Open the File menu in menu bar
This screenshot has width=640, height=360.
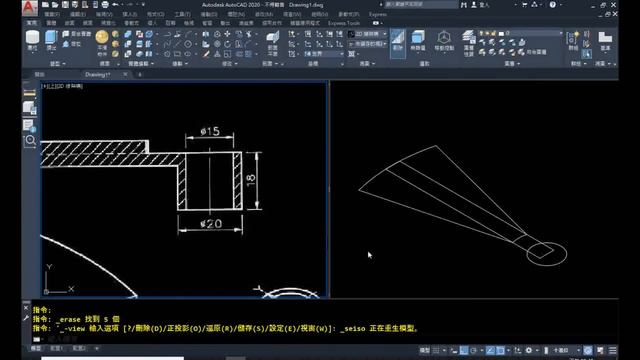(x=52, y=14)
